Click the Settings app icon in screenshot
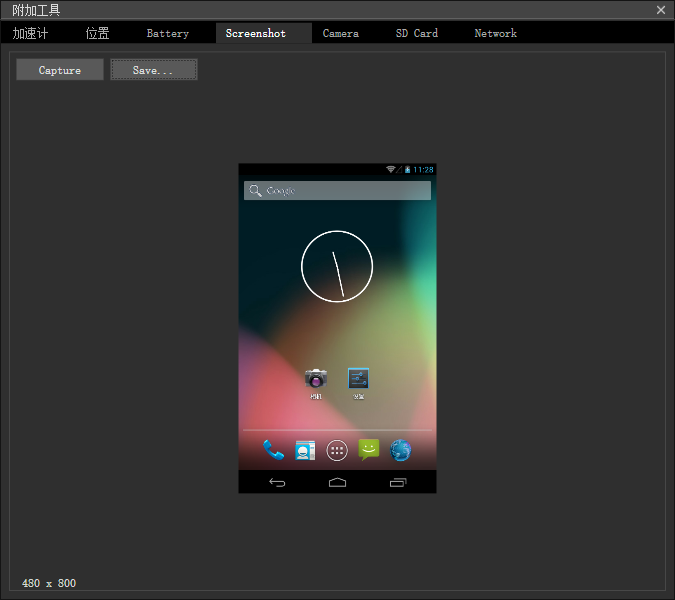 [x=358, y=378]
